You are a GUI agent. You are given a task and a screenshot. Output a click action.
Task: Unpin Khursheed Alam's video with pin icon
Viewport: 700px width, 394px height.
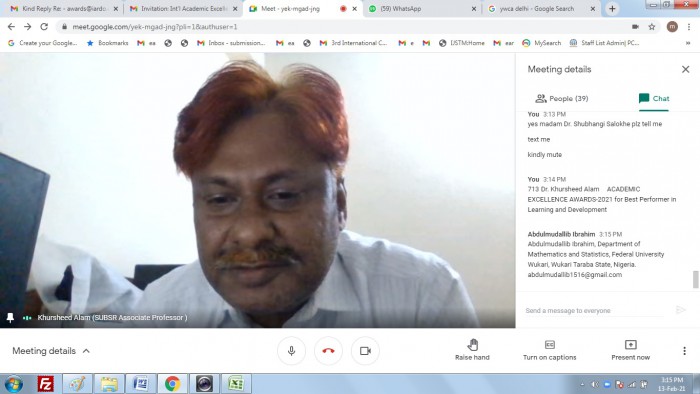tap(10, 317)
